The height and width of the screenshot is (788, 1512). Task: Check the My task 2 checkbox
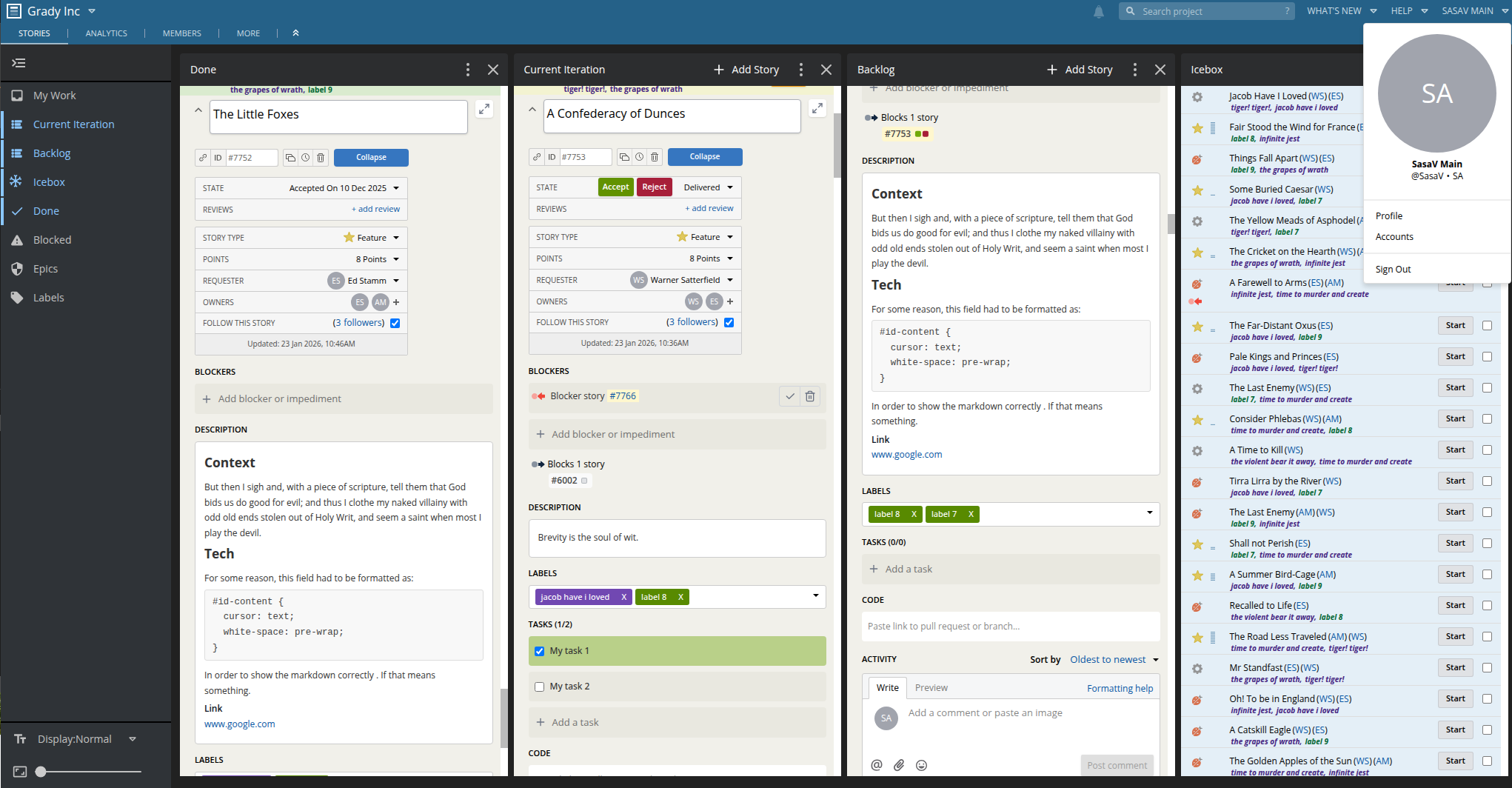click(539, 687)
